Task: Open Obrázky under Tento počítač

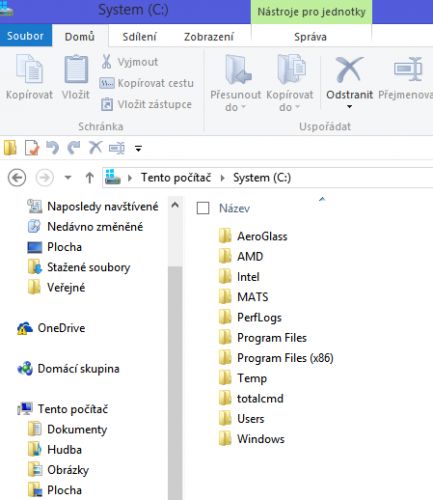Action: pos(59,470)
